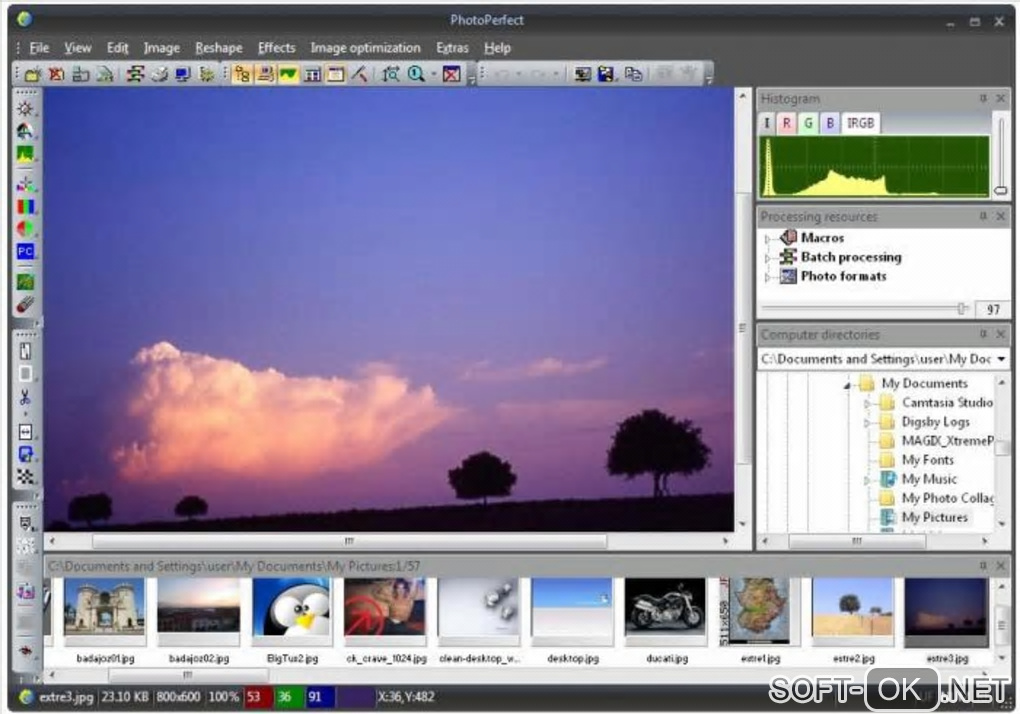
Task: Toggle the highlighted window panel toolbar button
Action: 336,74
